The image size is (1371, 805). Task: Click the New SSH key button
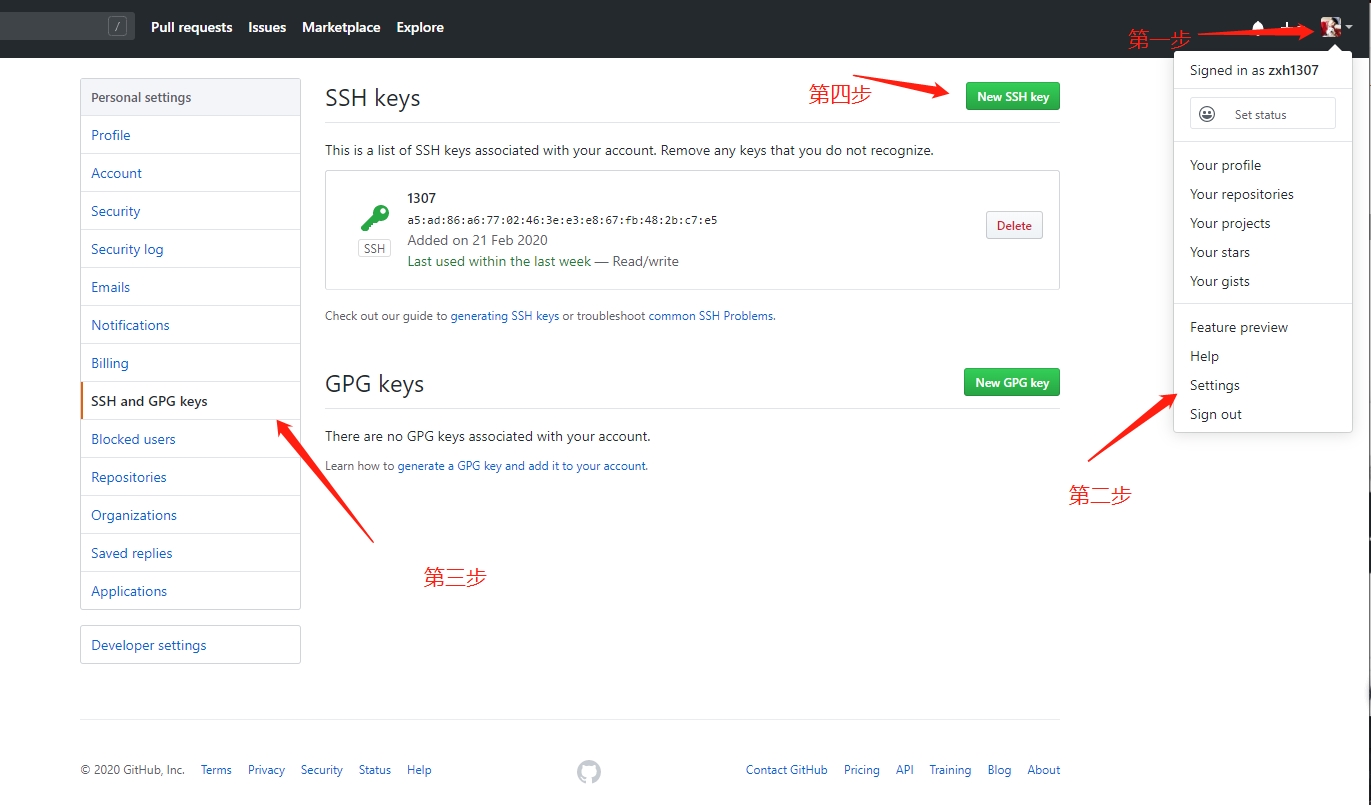(1013, 96)
